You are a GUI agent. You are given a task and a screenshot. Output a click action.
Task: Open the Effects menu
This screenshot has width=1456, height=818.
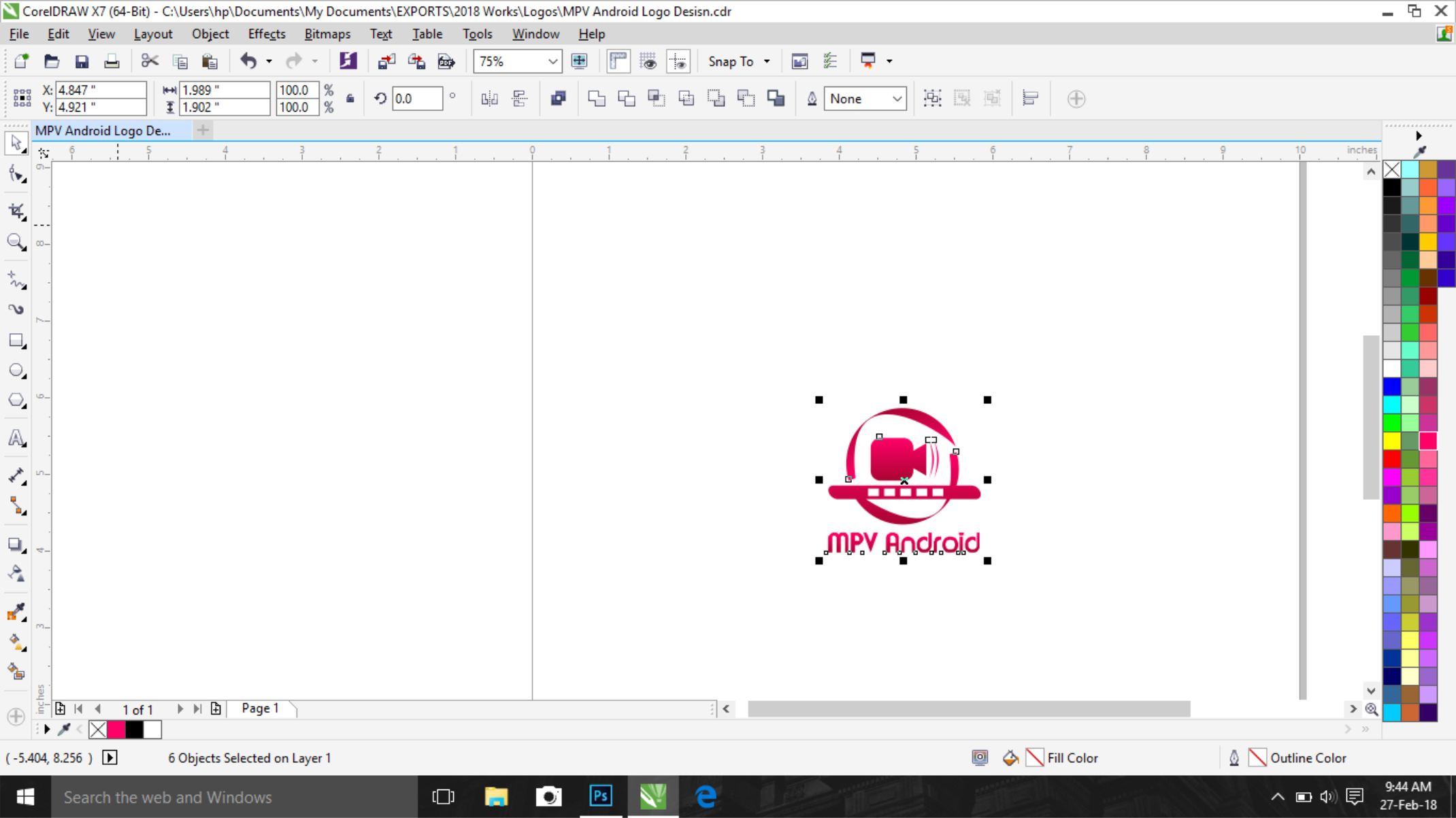(x=267, y=34)
